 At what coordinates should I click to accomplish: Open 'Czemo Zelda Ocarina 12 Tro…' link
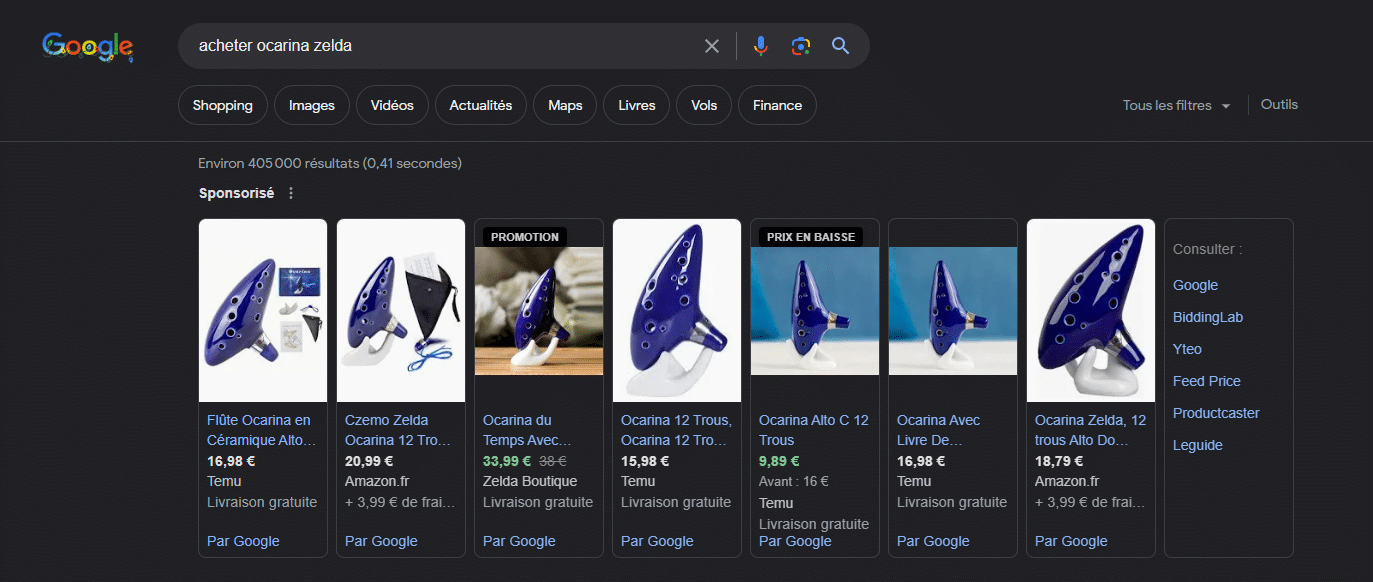pyautogui.click(x=400, y=430)
